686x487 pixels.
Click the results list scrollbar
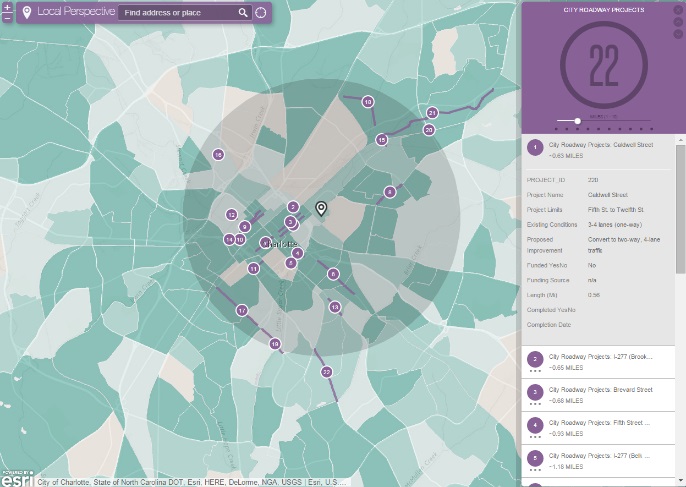coord(680,210)
